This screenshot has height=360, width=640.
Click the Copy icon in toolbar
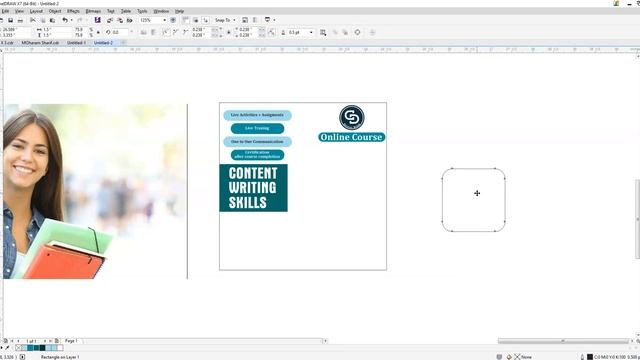pos(43,20)
